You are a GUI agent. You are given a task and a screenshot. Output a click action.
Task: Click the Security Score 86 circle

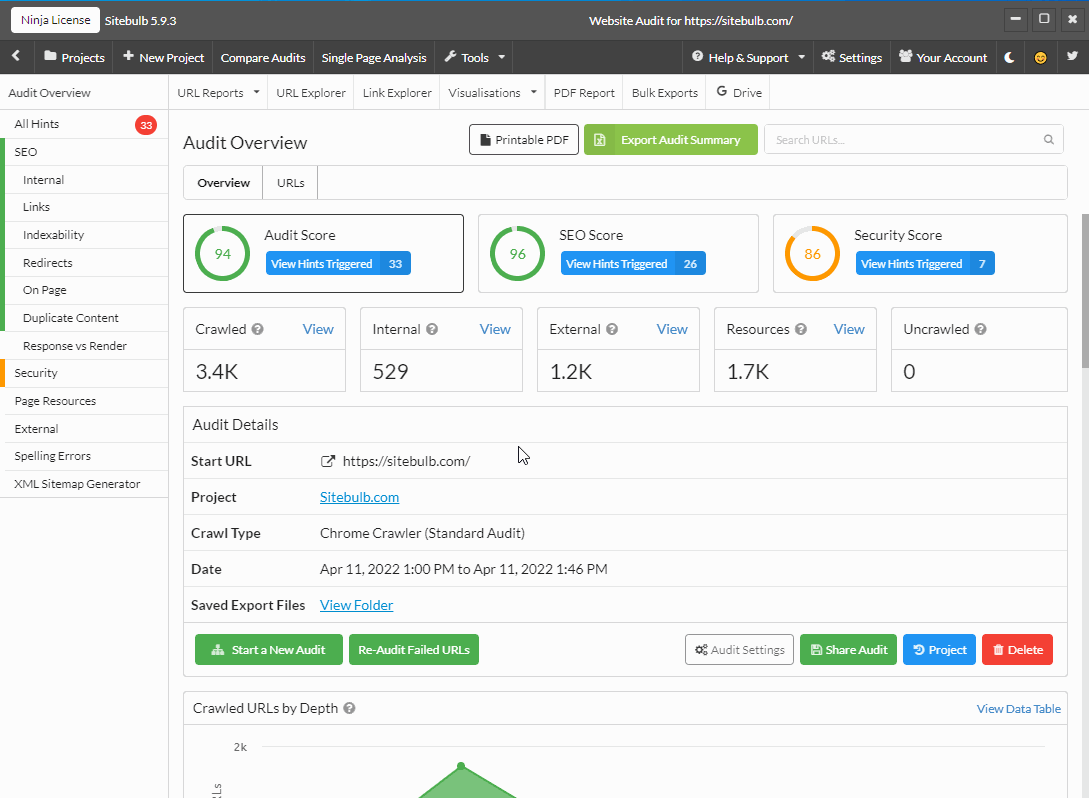pos(813,253)
